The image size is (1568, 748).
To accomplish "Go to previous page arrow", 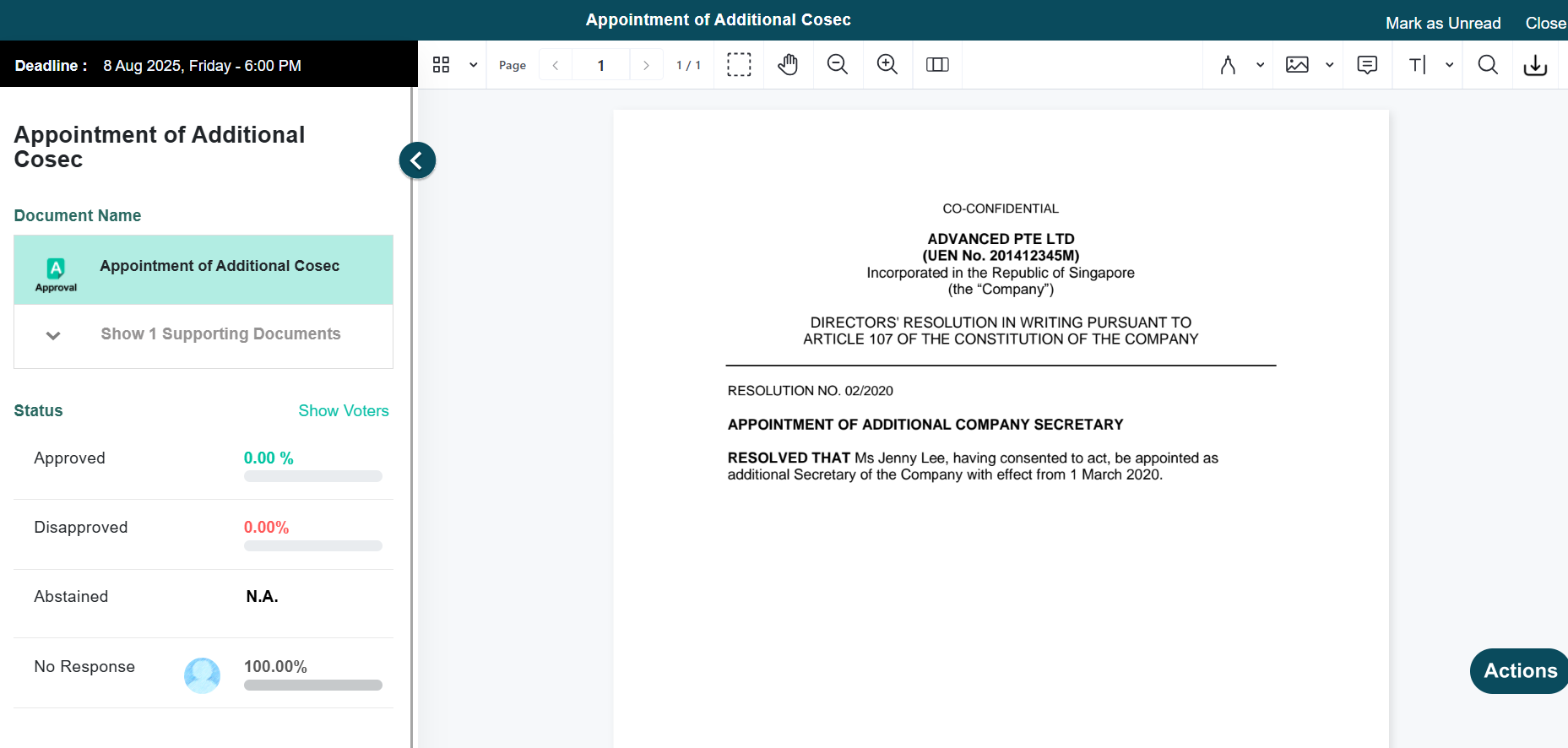I will point(556,65).
